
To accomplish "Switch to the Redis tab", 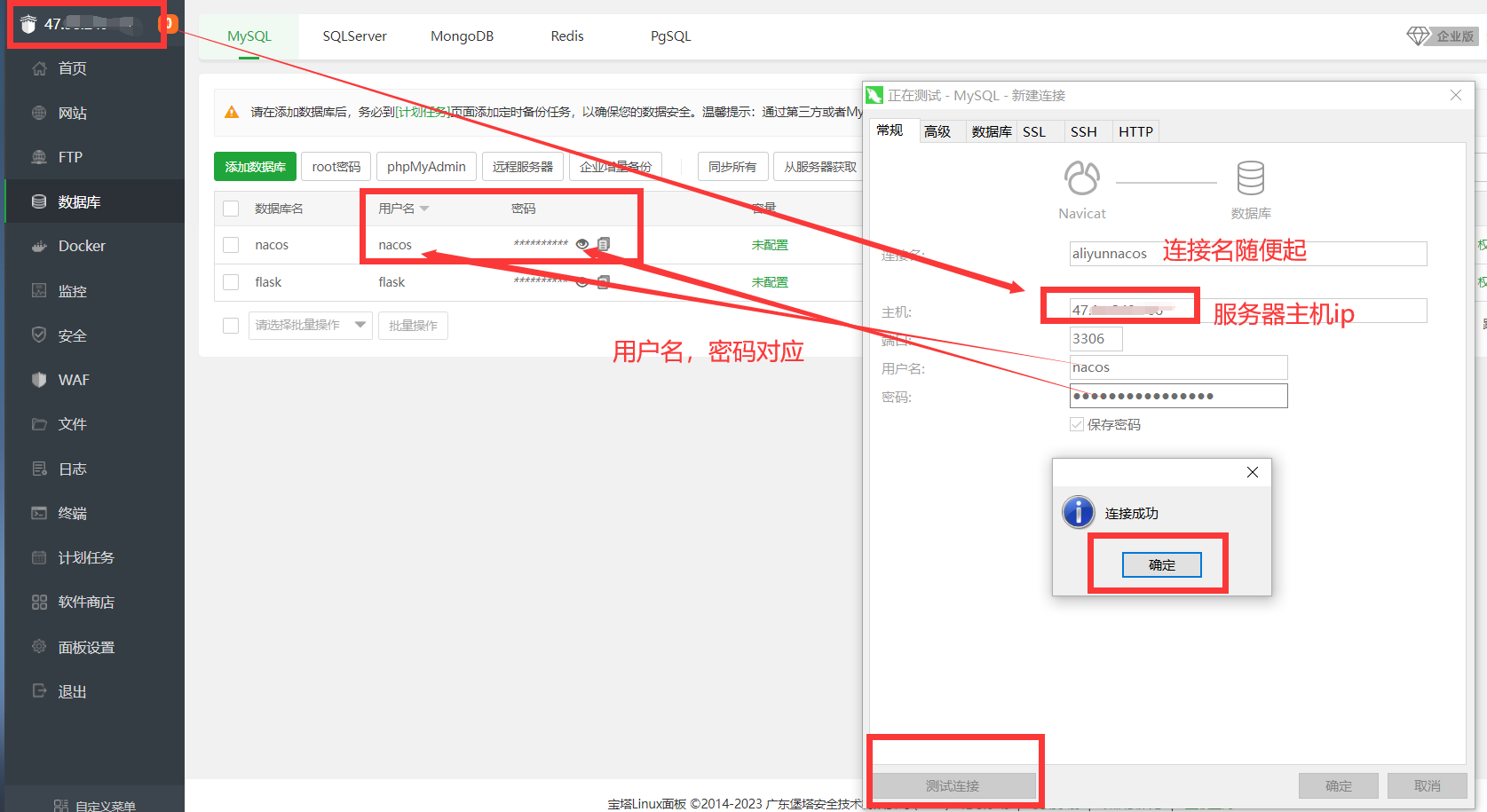I will click(567, 36).
